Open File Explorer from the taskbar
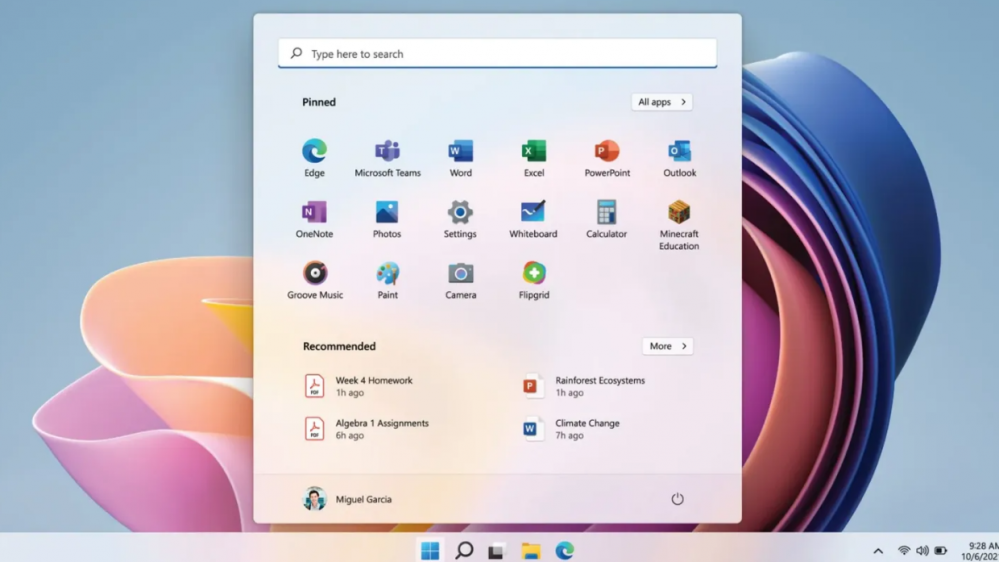Screen dimensions: 999x562 pyautogui.click(x=531, y=550)
